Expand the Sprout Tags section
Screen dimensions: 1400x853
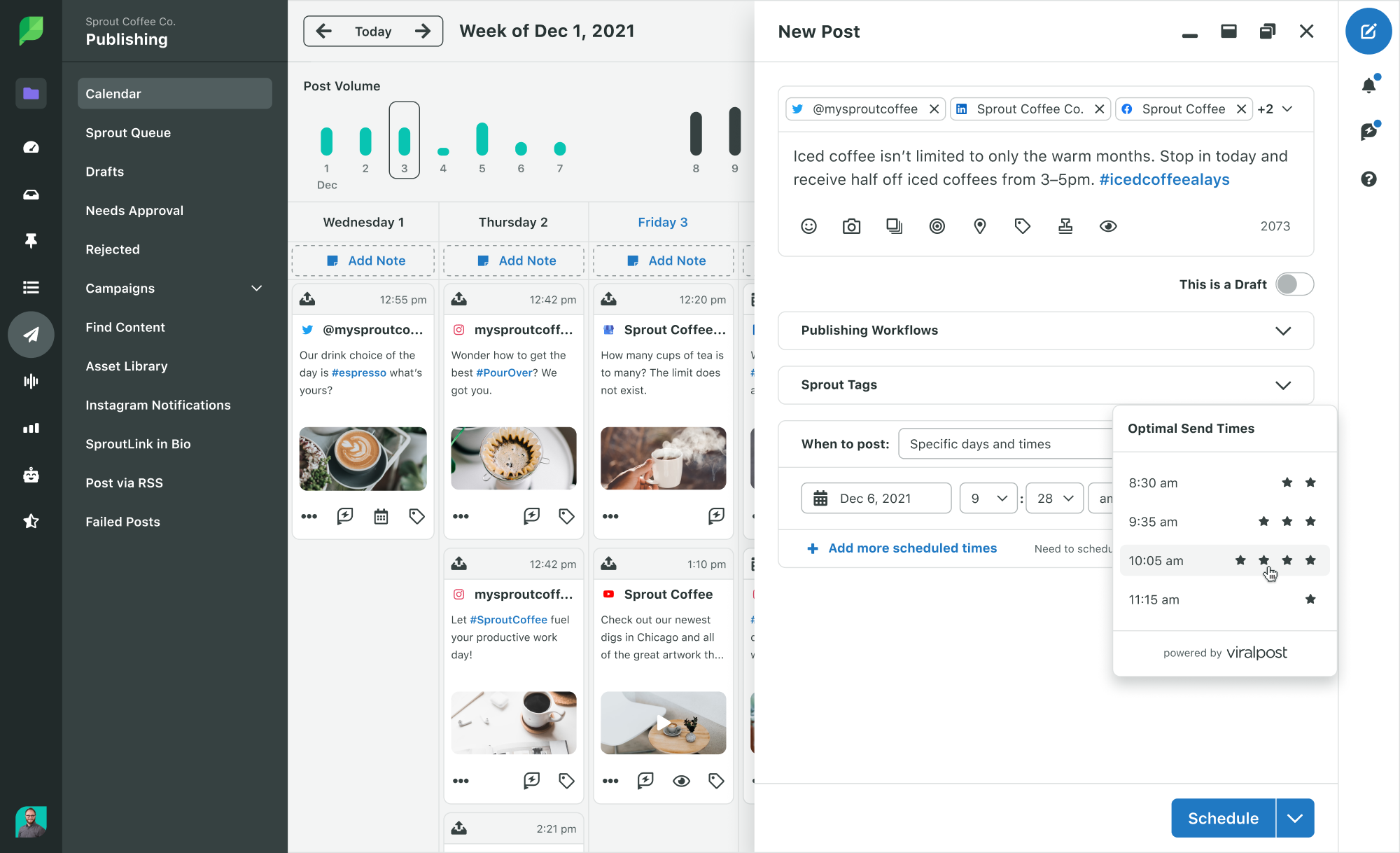click(x=1284, y=384)
